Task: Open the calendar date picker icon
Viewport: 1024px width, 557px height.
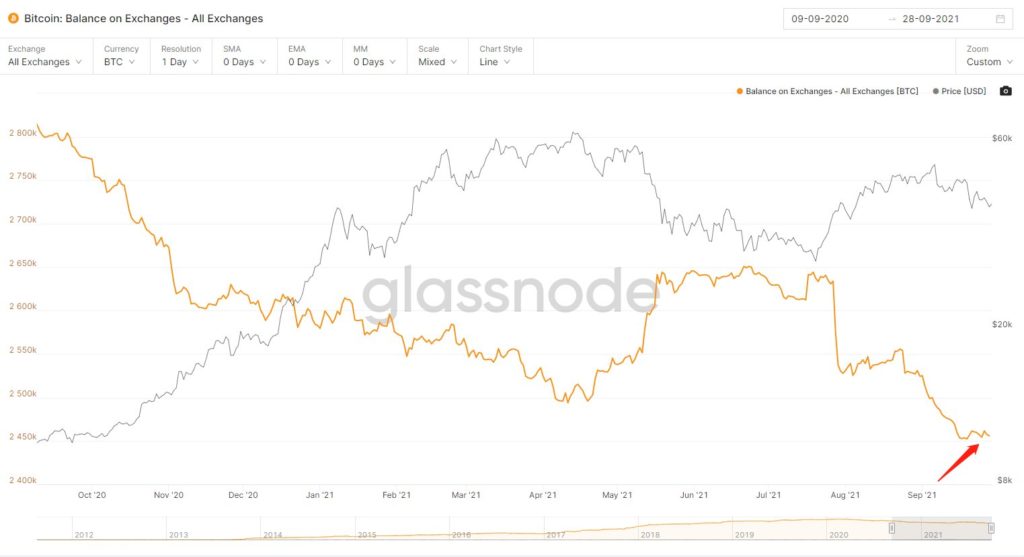Action: pos(1000,19)
